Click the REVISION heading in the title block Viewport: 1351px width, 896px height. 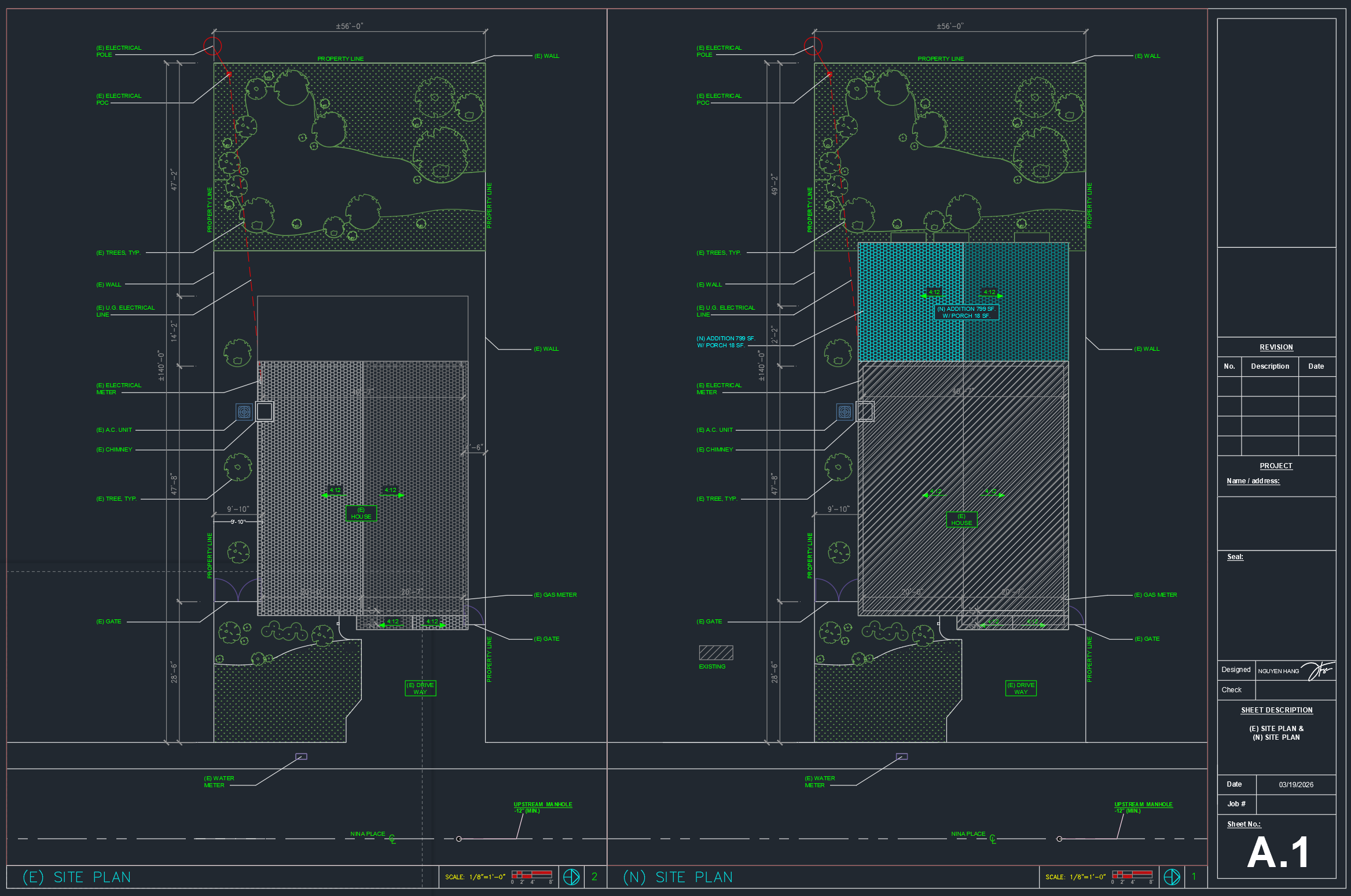click(x=1276, y=347)
